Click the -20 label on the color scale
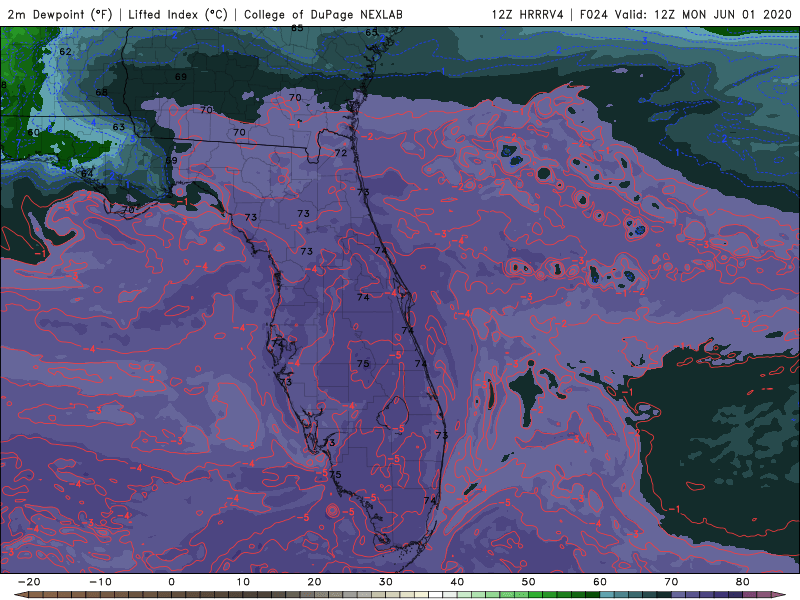This screenshot has width=800, height=600. click(x=29, y=582)
